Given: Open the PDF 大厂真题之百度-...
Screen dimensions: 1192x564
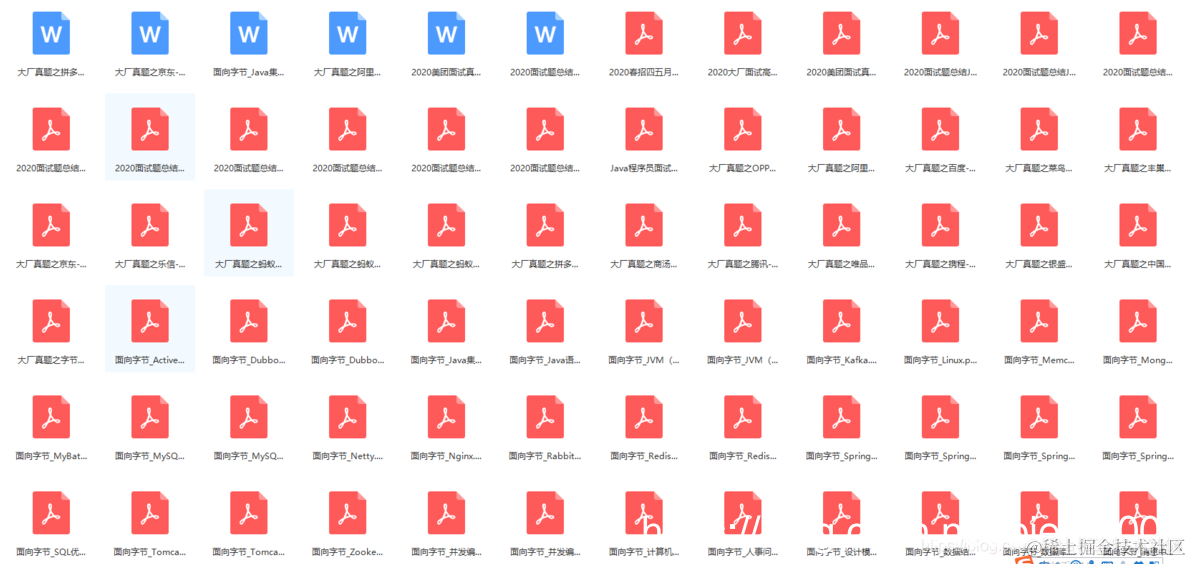Looking at the screenshot, I should [x=940, y=129].
